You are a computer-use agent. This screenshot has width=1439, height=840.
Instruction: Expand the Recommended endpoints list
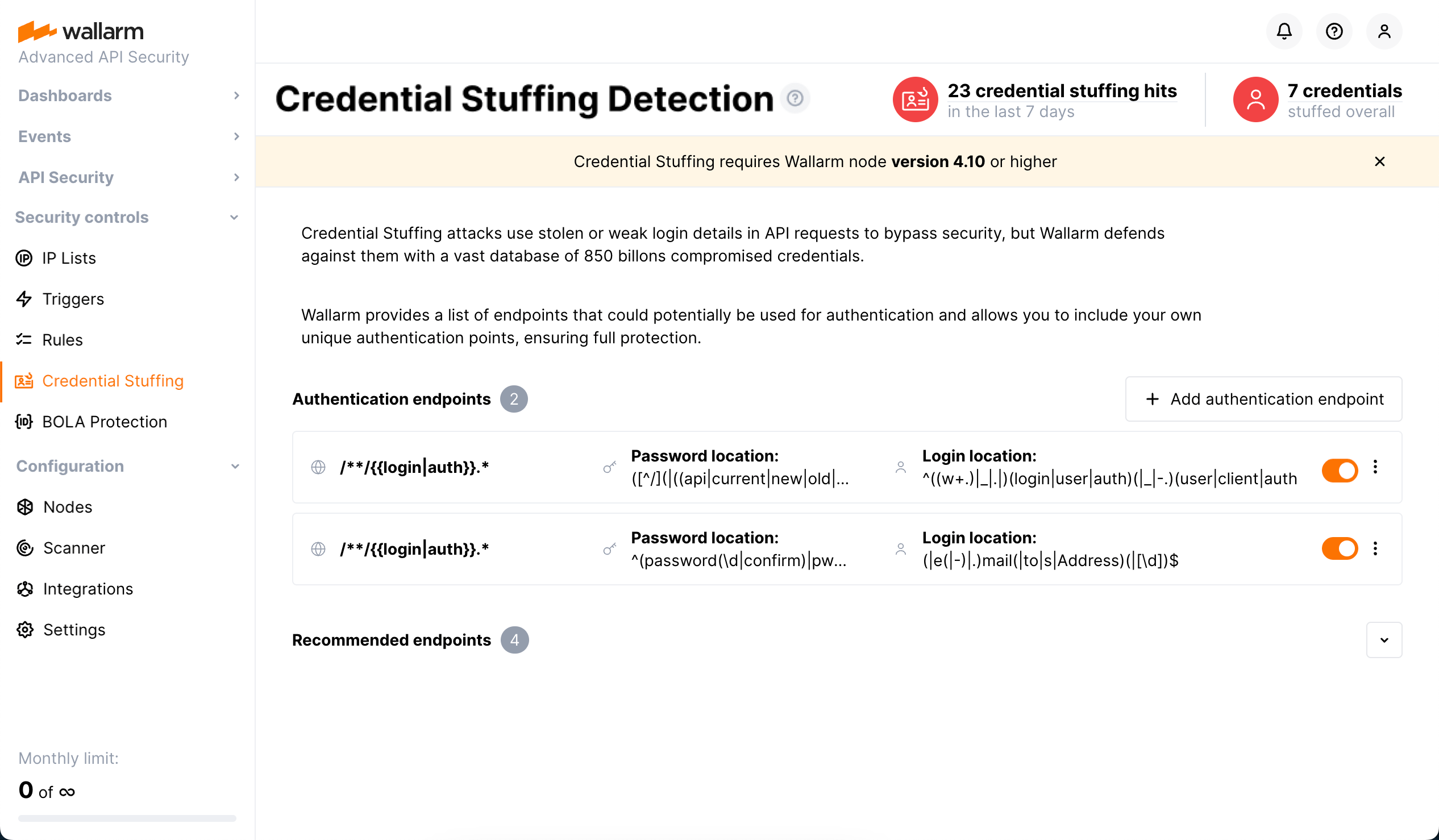click(1384, 639)
